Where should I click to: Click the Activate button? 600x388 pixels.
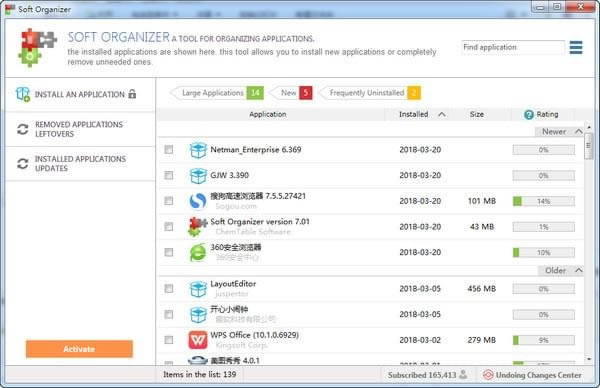coord(79,349)
